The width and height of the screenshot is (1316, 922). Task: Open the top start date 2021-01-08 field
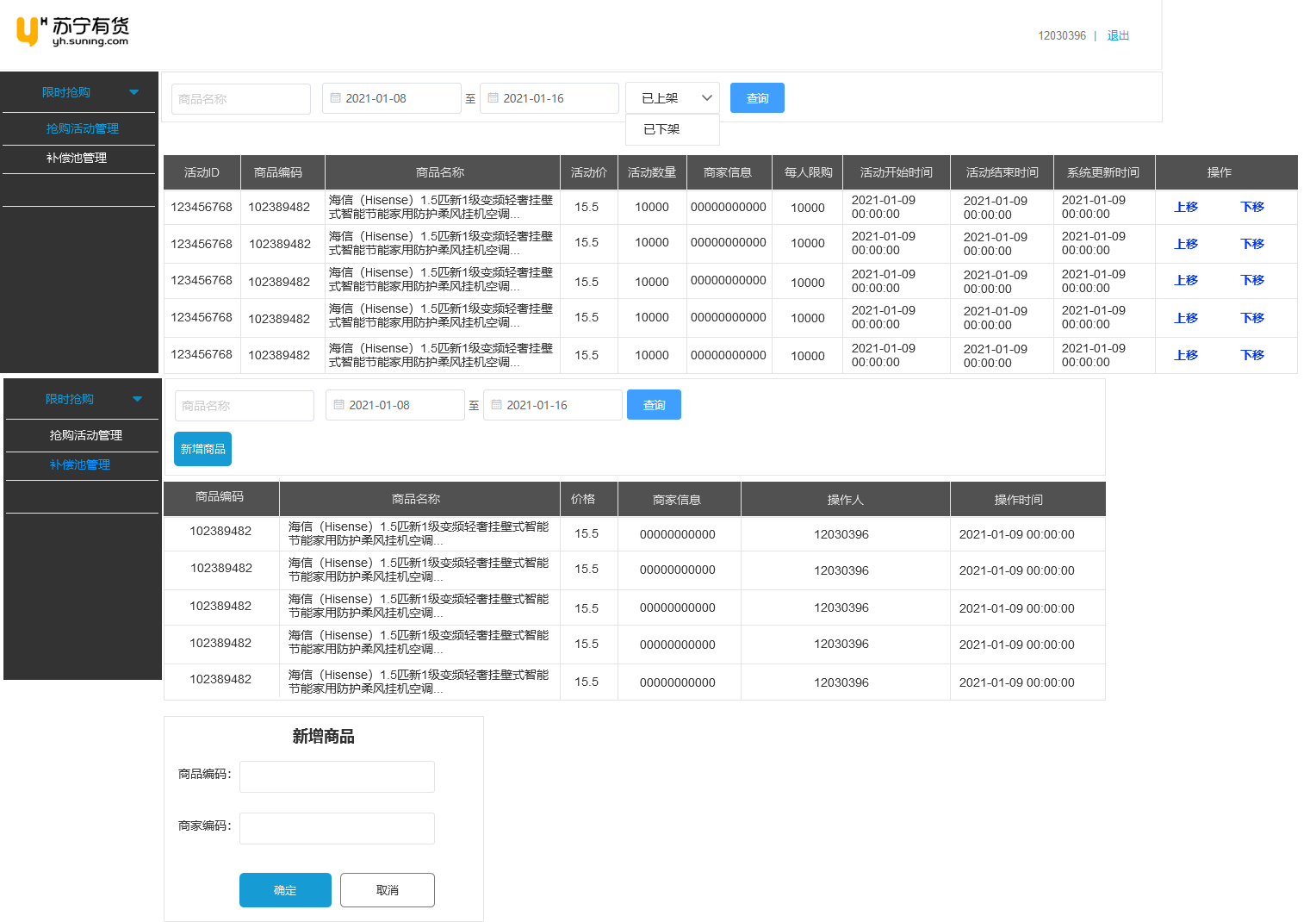point(392,98)
